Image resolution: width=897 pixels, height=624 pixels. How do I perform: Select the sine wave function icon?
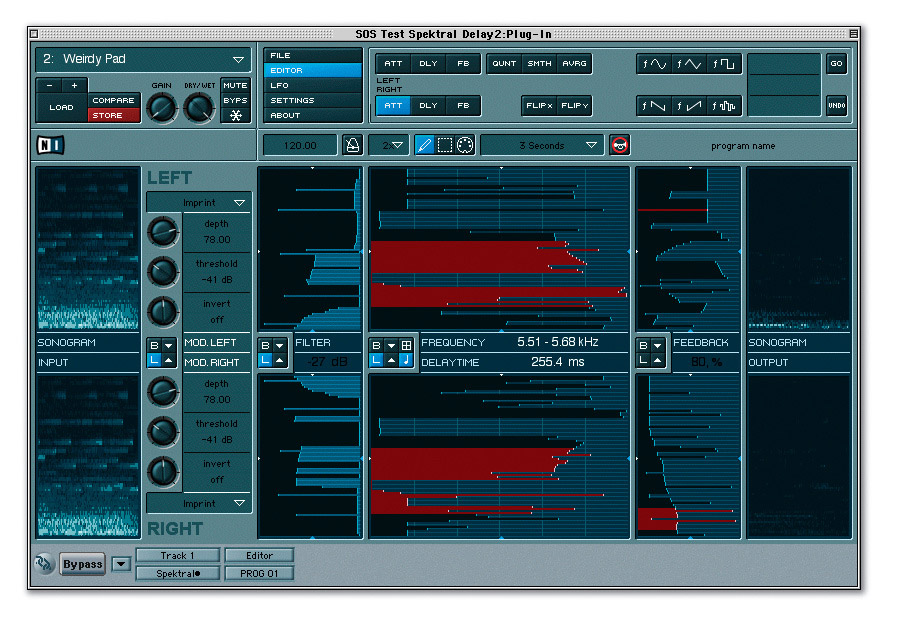click(x=653, y=64)
